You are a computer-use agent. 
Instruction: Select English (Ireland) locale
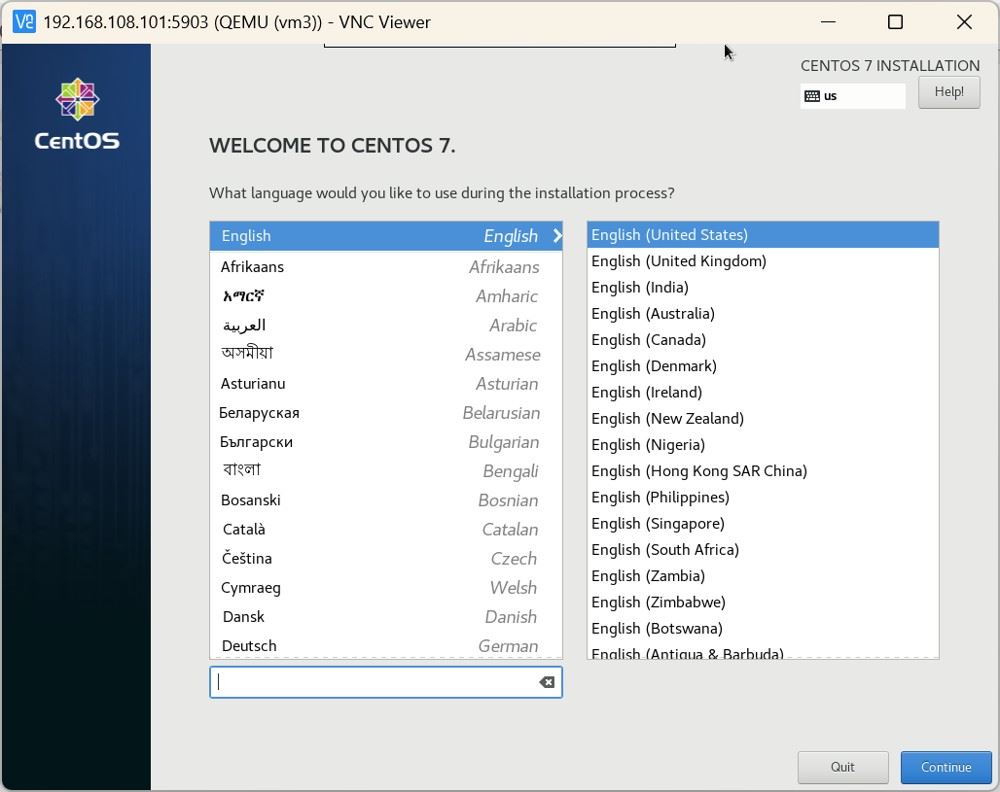pos(763,392)
